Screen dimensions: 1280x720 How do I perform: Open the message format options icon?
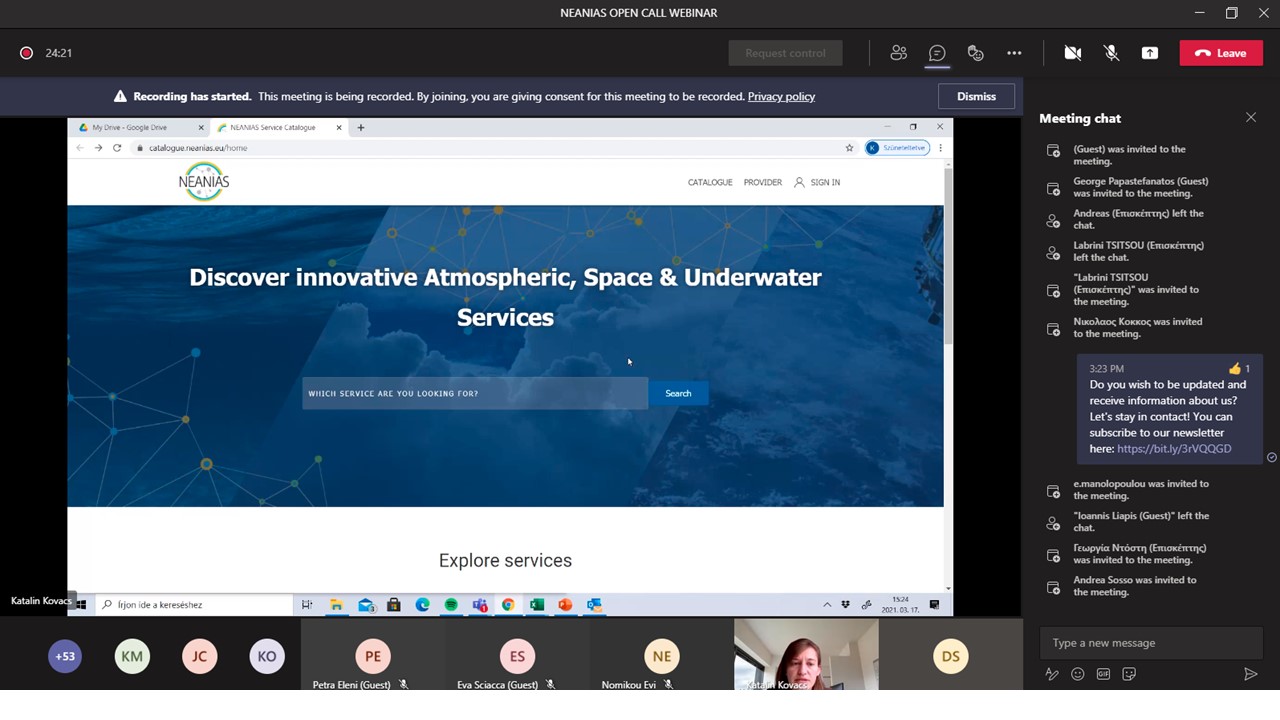[1052, 674]
